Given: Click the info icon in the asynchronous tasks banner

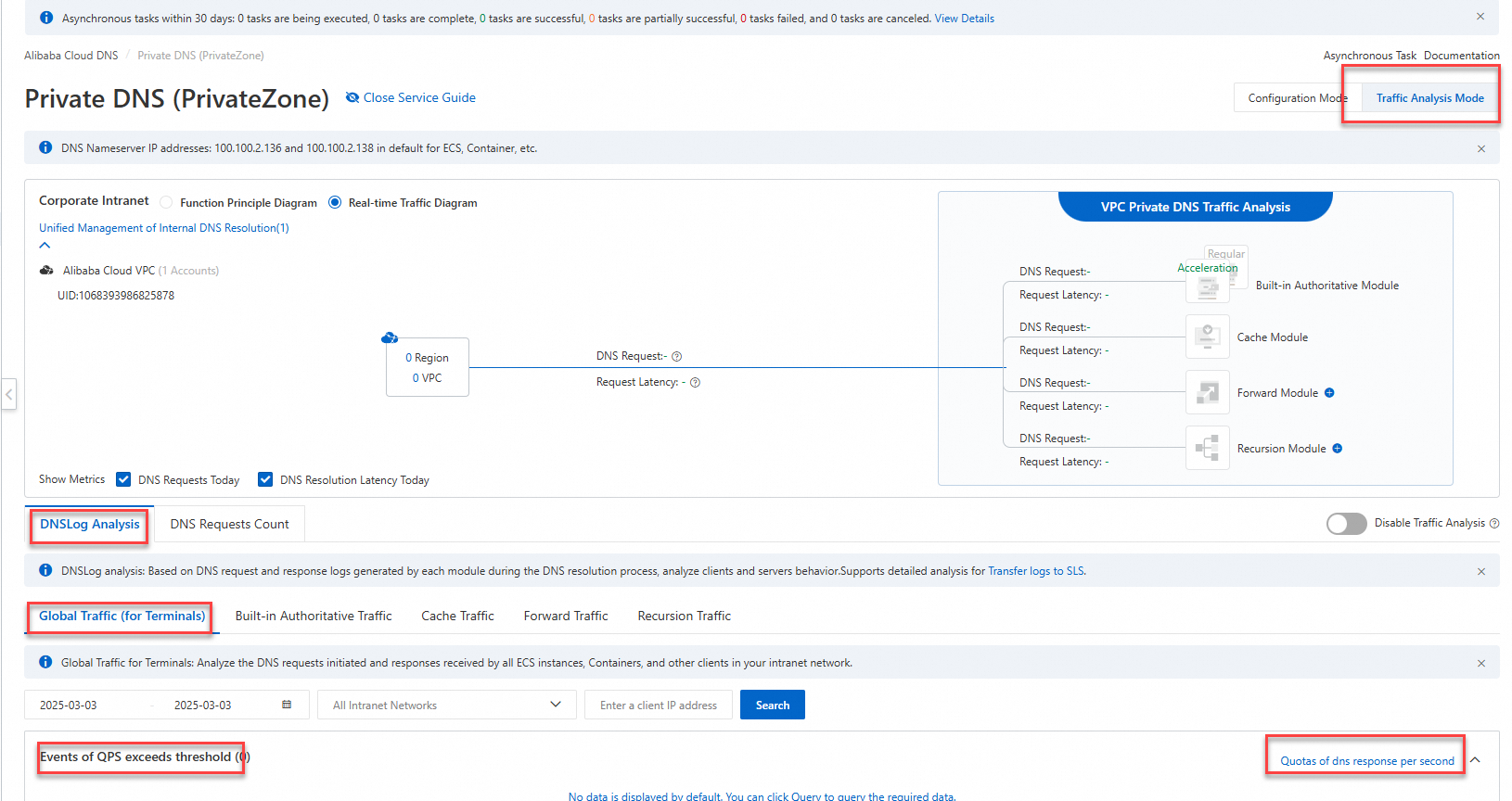Looking at the screenshot, I should 45,18.
